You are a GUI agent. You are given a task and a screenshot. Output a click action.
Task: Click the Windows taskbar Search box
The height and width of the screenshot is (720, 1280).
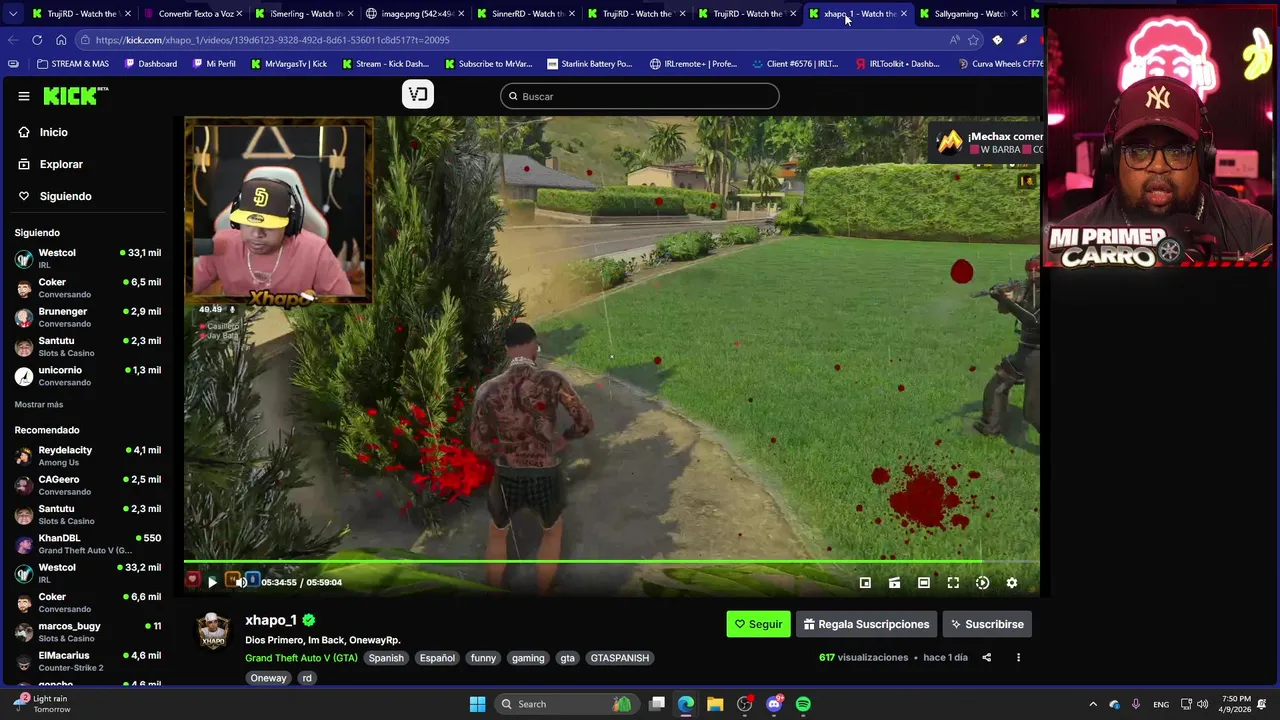565,704
